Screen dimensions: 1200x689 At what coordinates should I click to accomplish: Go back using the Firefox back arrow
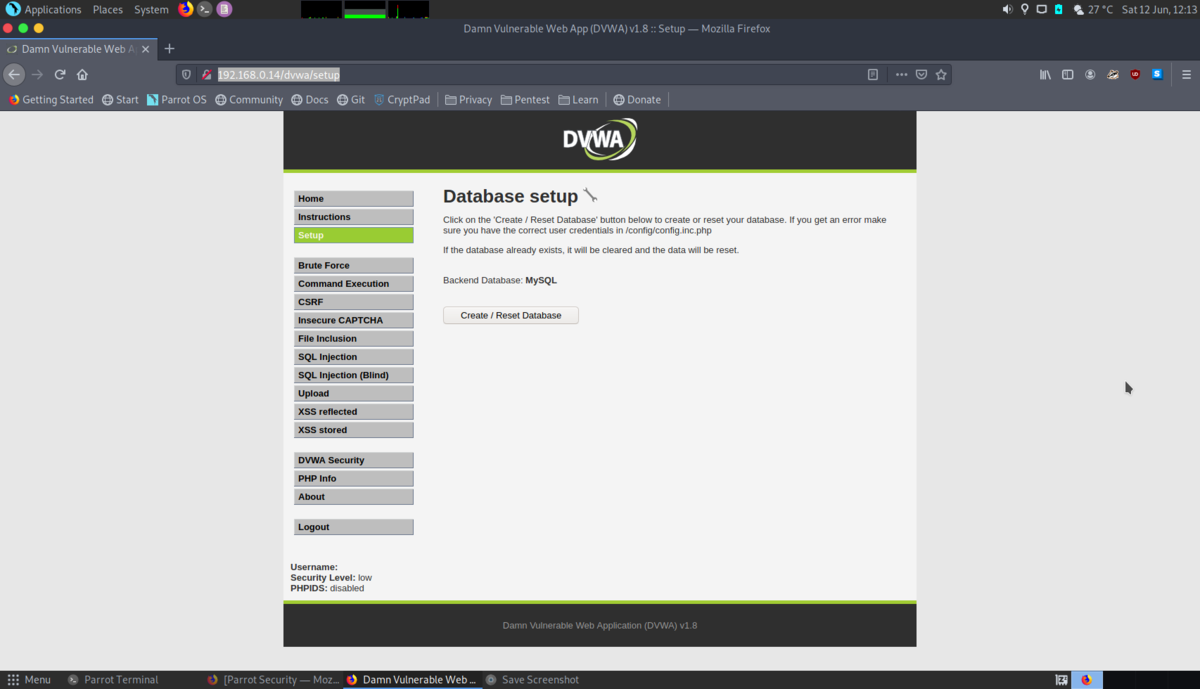14,74
